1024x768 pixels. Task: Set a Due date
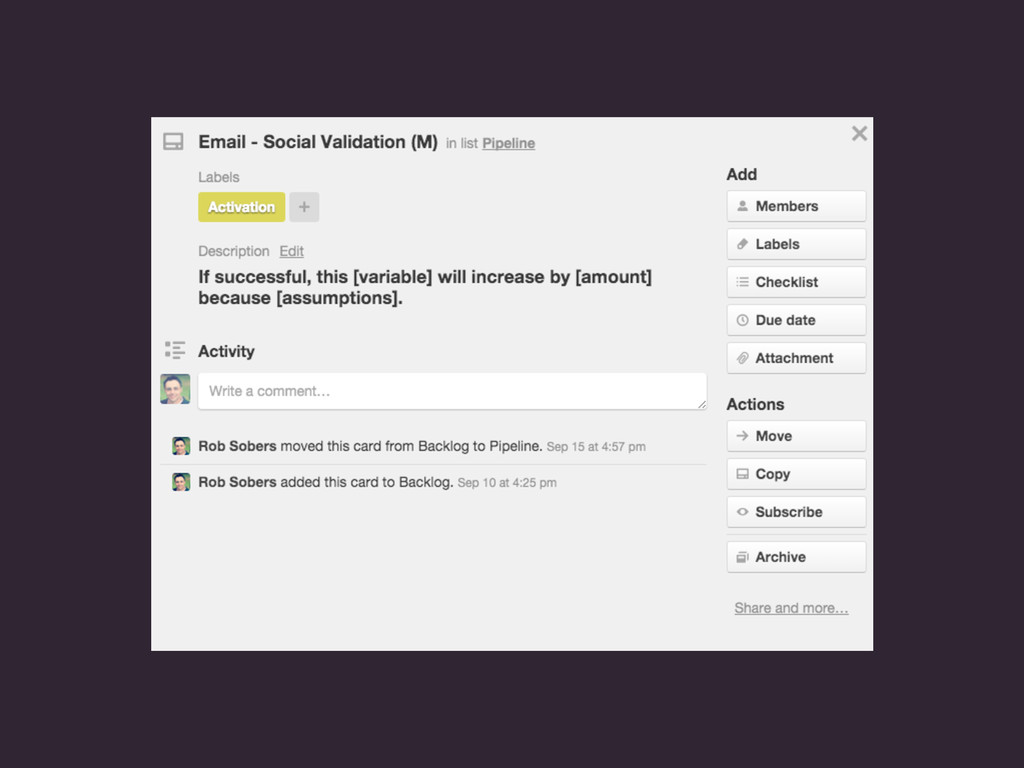(796, 320)
